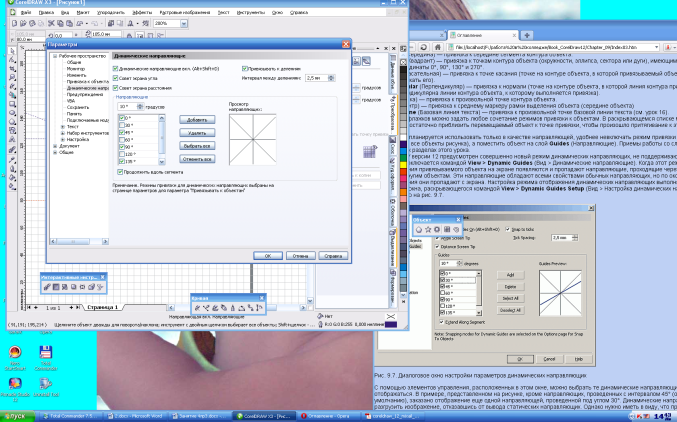Click the Add button in guides section
The image size is (677, 422).
(x=197, y=120)
